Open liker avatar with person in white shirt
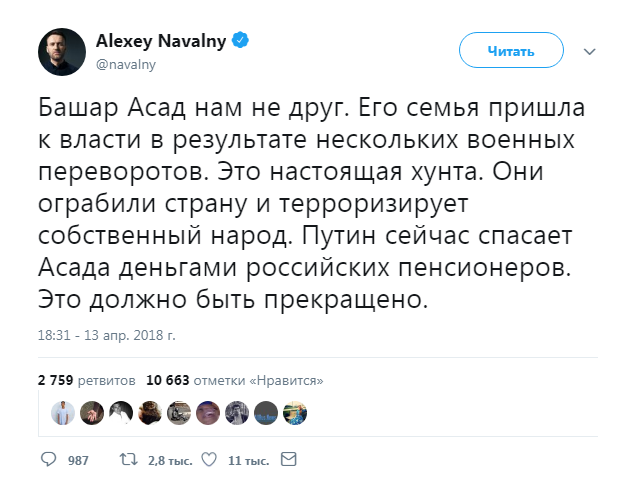The height and width of the screenshot is (491, 628). point(64,413)
